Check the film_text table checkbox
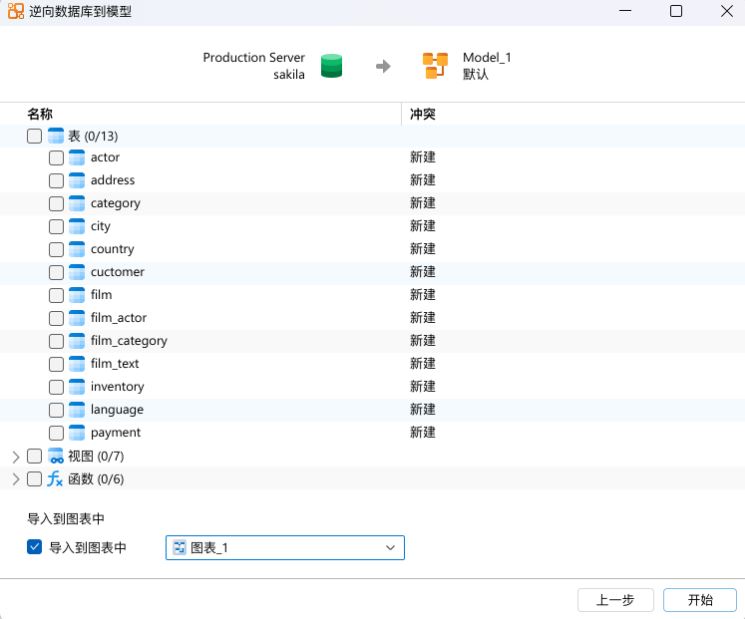Image resolution: width=745 pixels, height=619 pixels. [x=56, y=364]
